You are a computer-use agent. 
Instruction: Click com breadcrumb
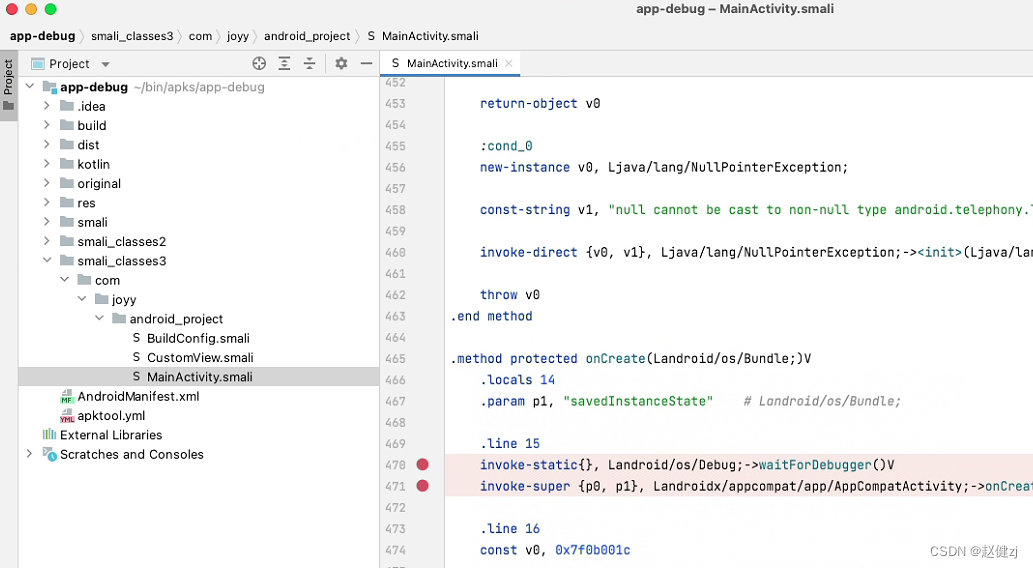(x=200, y=36)
